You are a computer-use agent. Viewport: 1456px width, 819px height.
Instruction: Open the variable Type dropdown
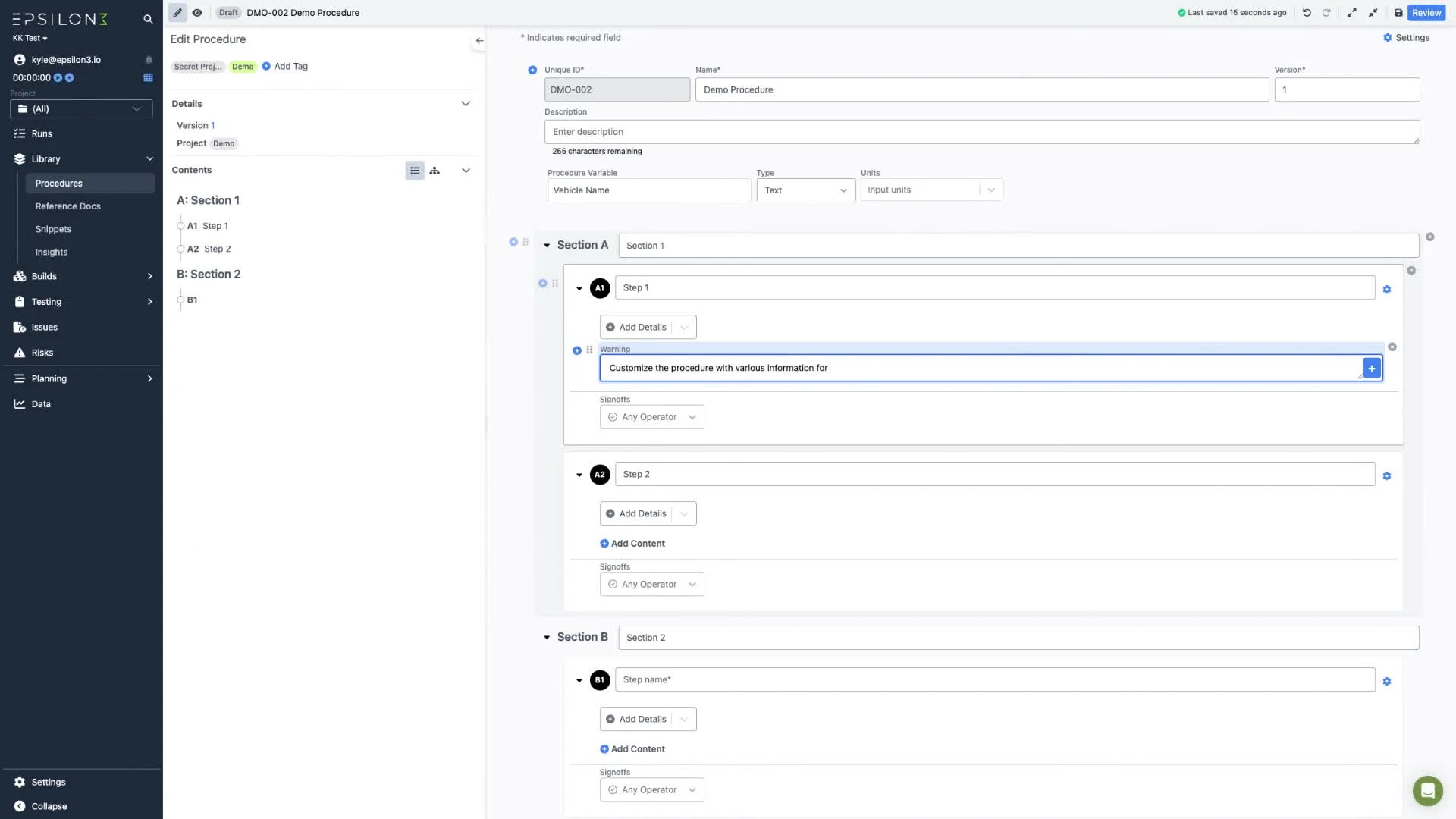coord(805,190)
